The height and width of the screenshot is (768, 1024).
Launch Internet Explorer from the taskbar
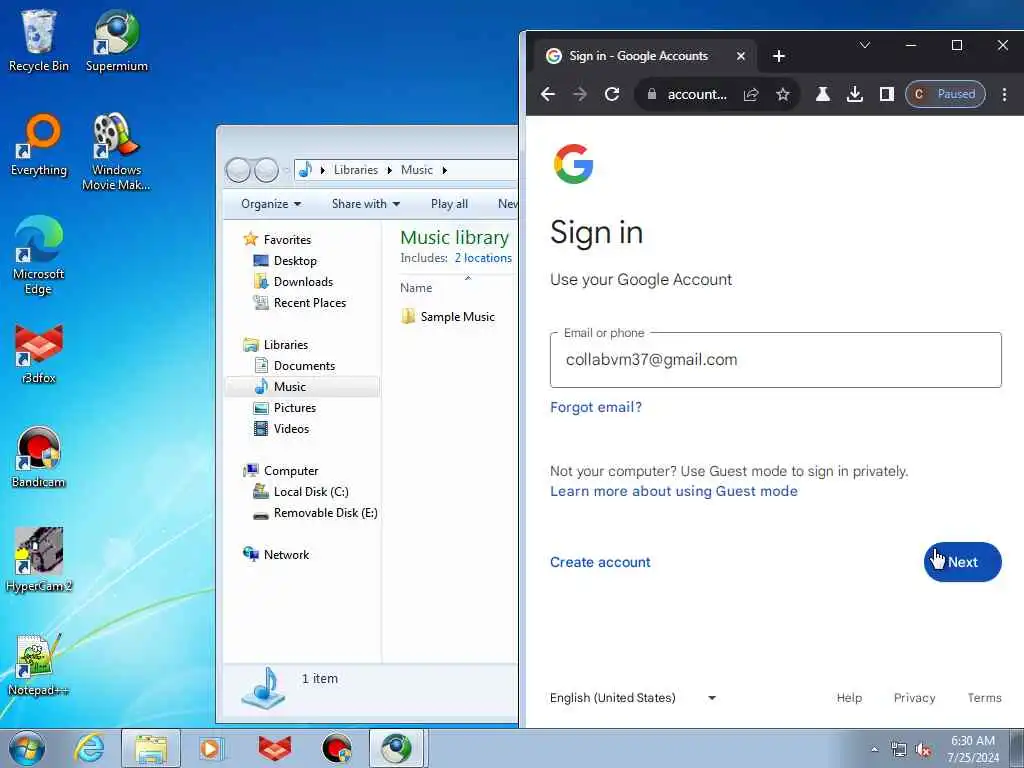89,748
